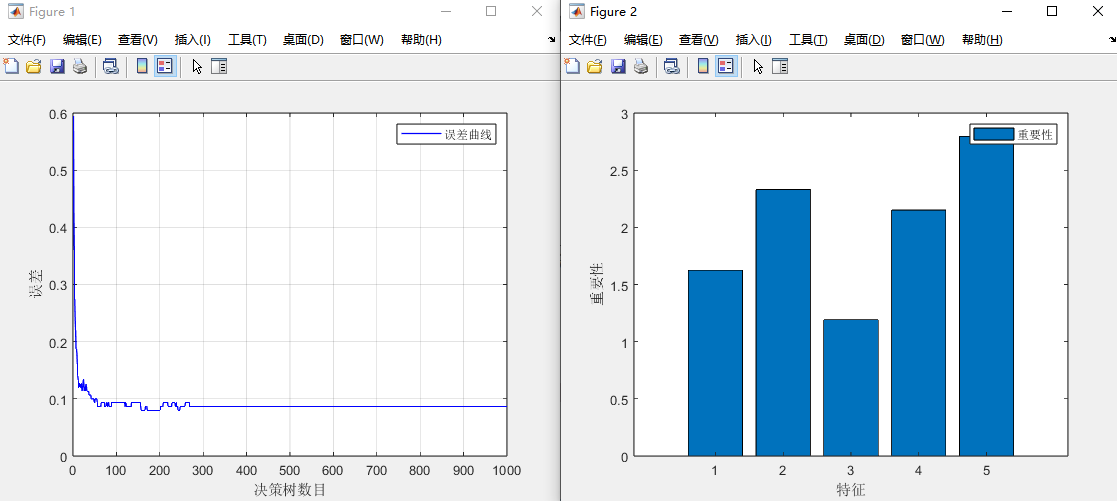
Task: Click New Figure icon in Figure 2 toolbar
Action: click(x=572, y=66)
